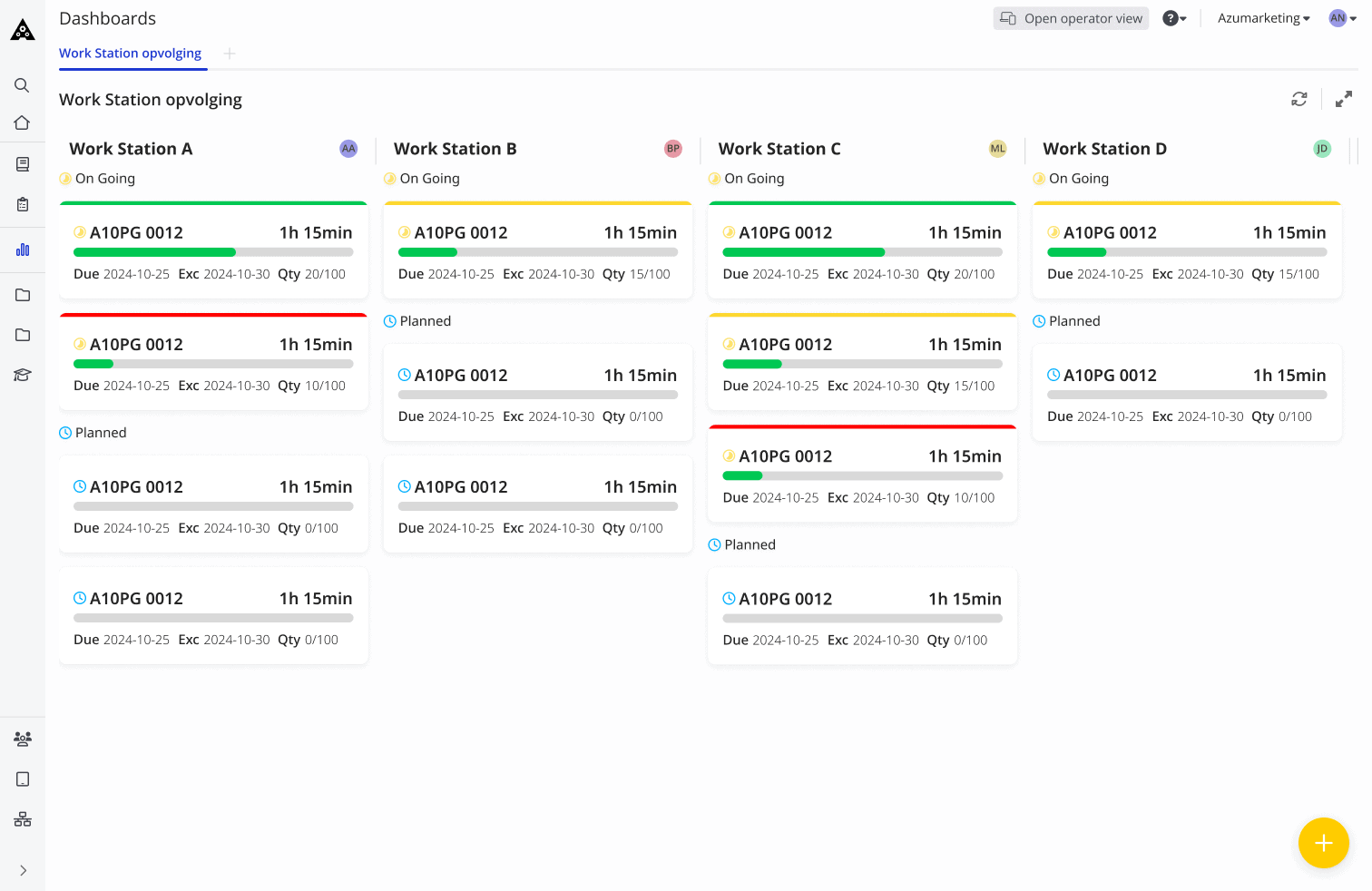
Task: Refresh the Work Station opvolging dashboard
Action: pyautogui.click(x=1298, y=99)
